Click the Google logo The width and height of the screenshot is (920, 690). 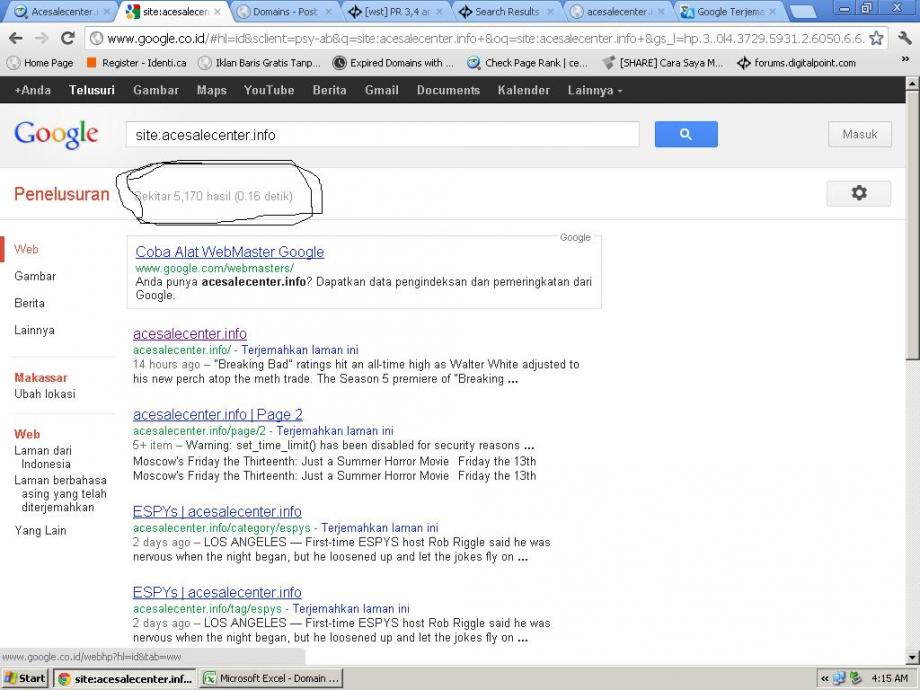pyautogui.click(x=56, y=134)
